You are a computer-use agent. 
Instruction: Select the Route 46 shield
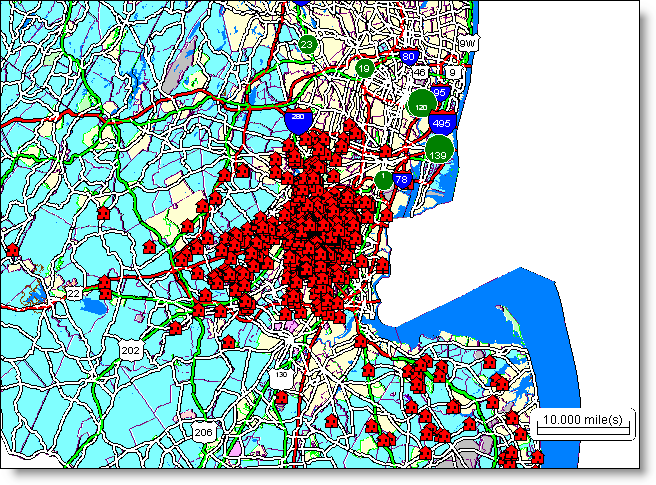[x=421, y=73]
